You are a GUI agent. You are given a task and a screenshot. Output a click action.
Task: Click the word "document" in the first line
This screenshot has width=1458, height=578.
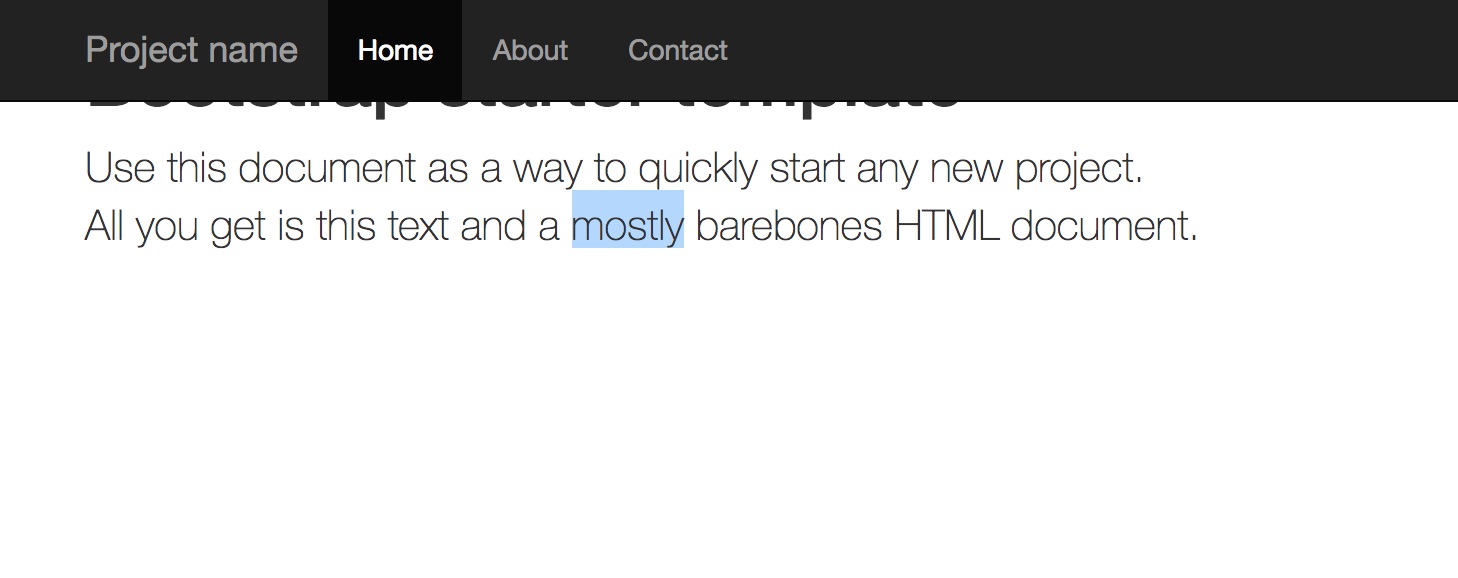[x=327, y=168]
